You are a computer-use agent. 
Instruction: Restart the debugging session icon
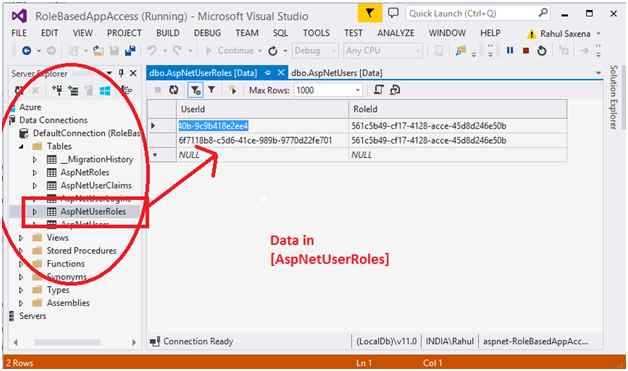tap(542, 51)
